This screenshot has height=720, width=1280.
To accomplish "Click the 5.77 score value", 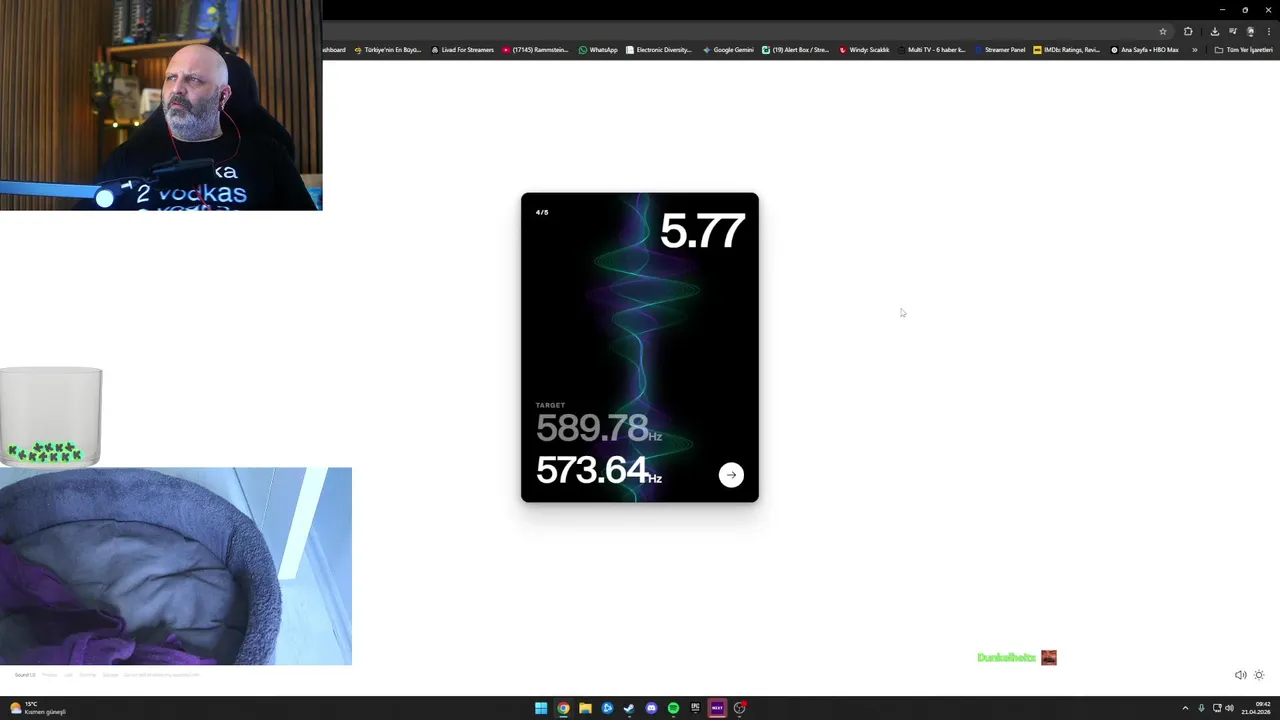I will [702, 231].
